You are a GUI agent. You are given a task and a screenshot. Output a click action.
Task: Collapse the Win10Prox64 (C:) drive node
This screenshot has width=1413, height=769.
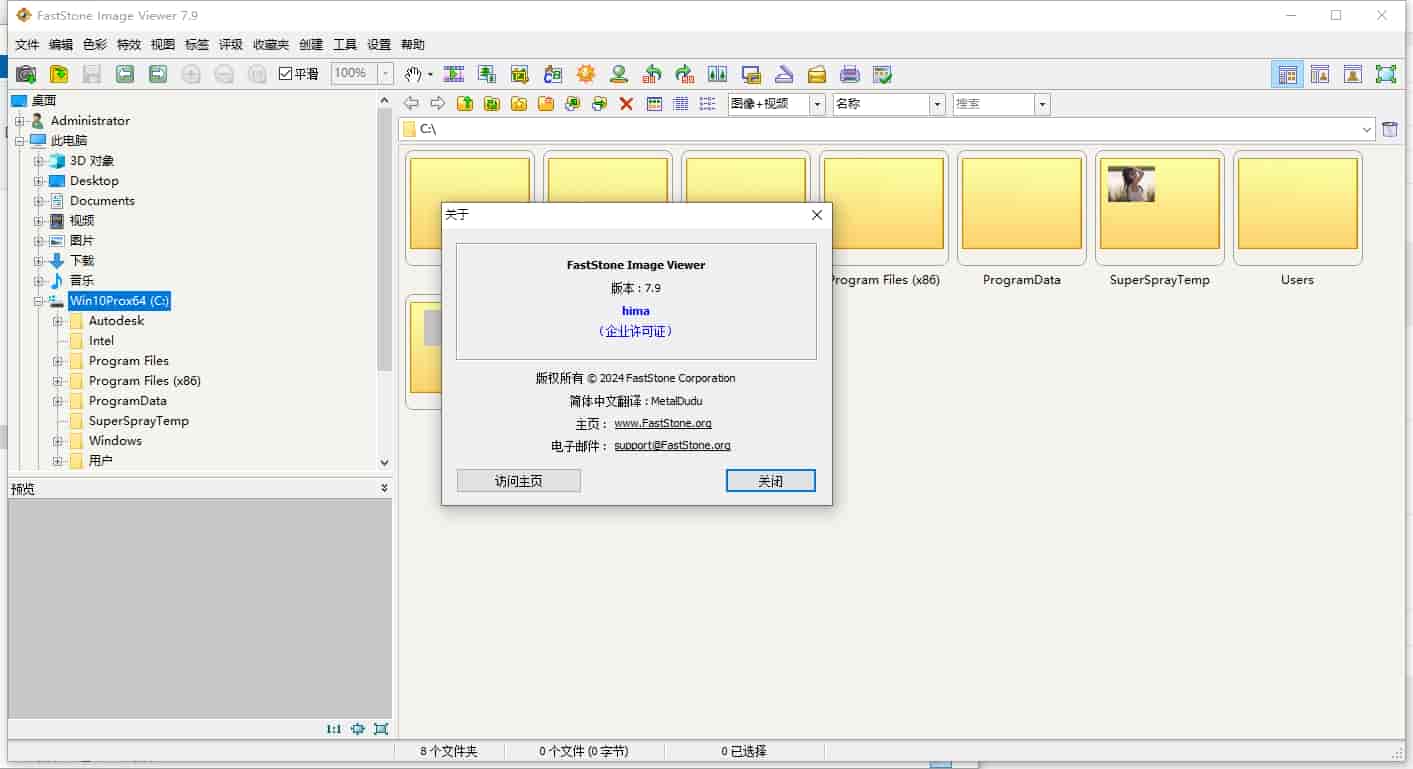[39, 301]
